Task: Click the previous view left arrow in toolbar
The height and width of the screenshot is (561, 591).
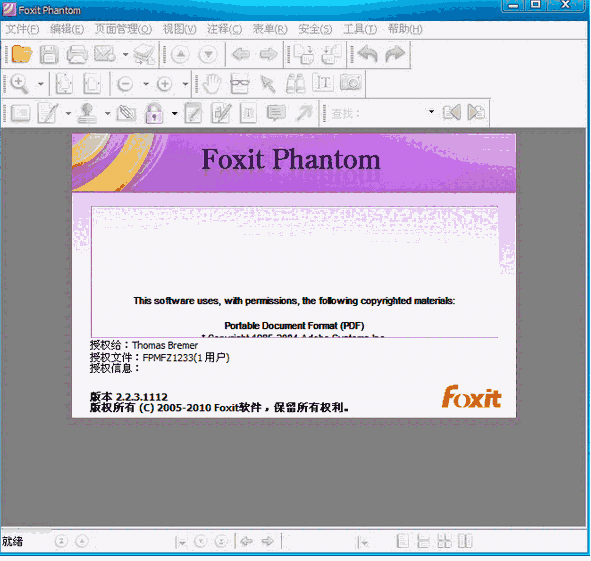Action: (x=241, y=54)
